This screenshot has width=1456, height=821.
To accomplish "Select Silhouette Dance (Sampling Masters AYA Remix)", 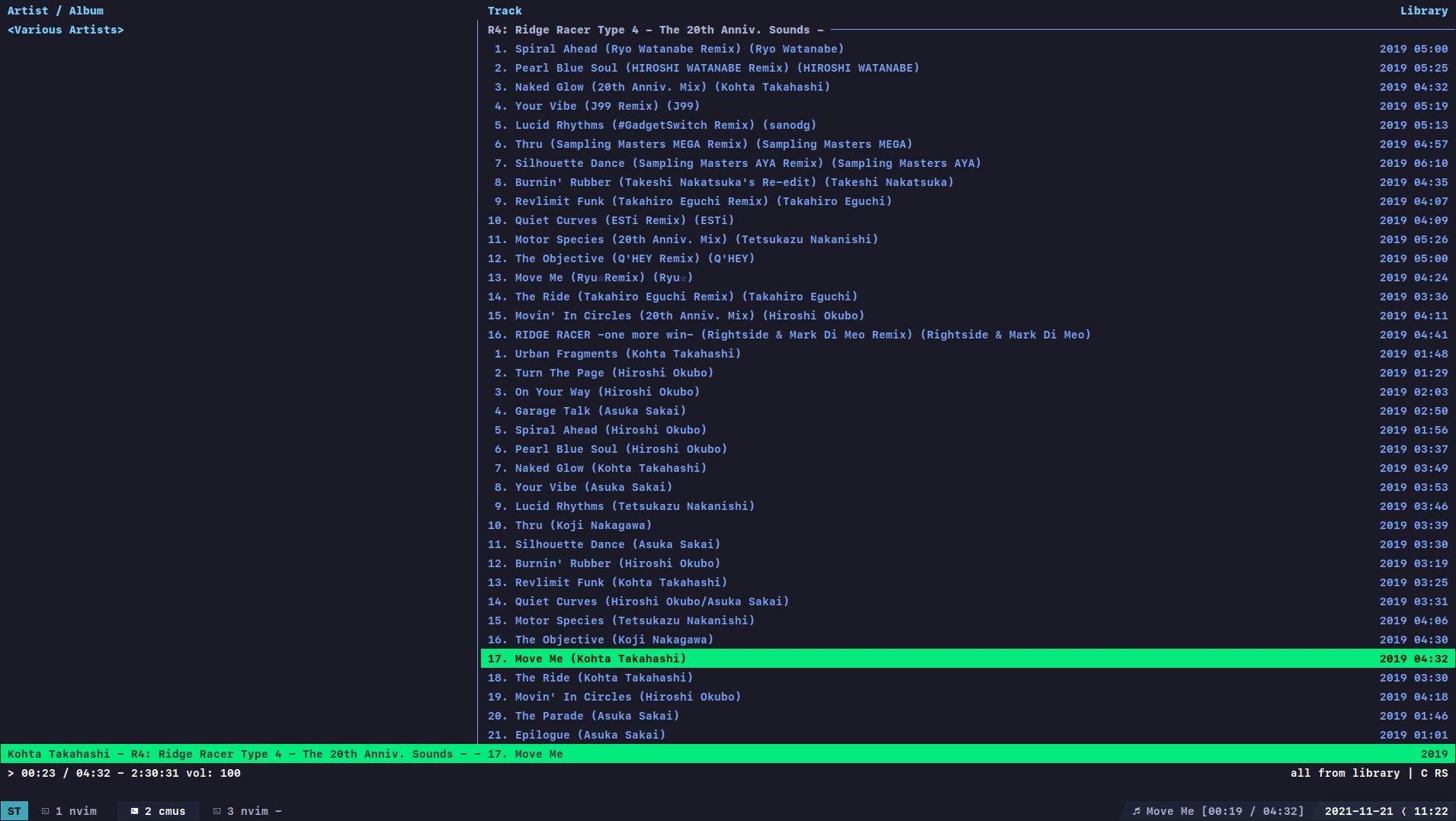I will click(x=968, y=163).
